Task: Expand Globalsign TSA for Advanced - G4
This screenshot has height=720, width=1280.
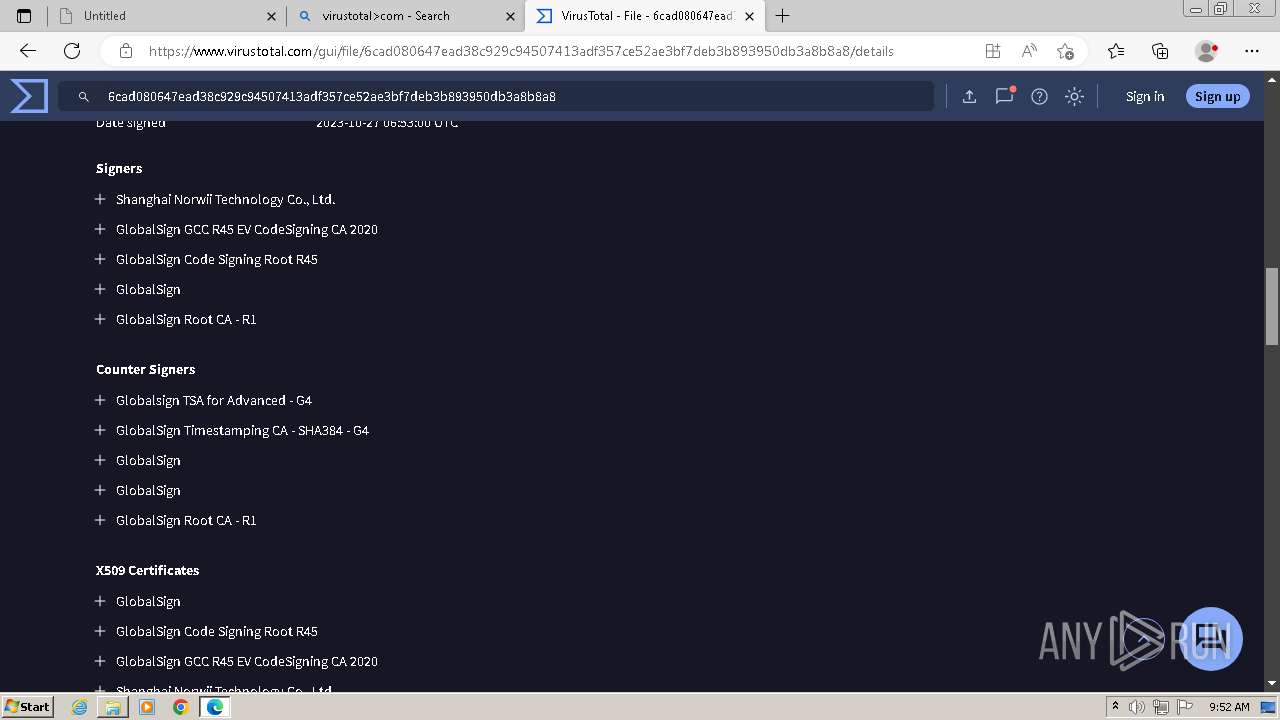Action: point(100,400)
